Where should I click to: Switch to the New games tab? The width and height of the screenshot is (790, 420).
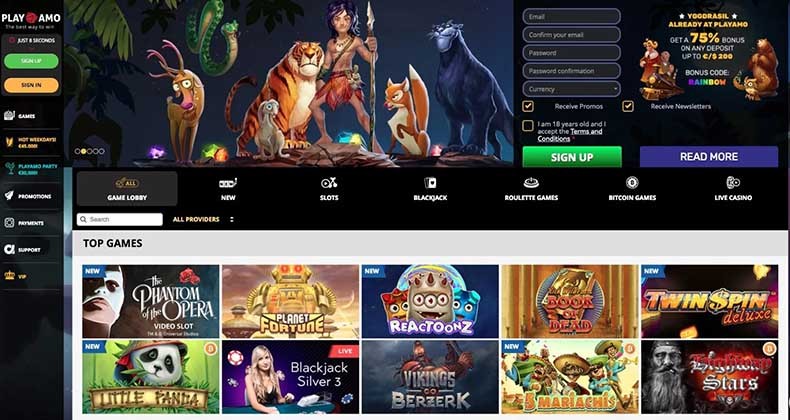(228, 189)
